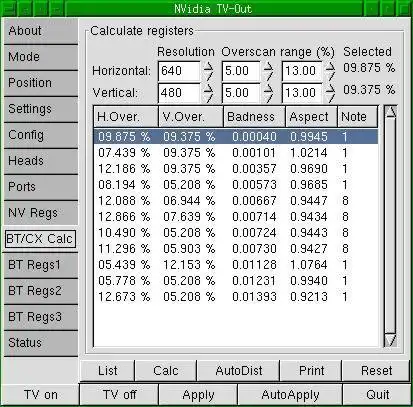
Task: Decrease horizontal resolution with down arrow
Action: pos(208,76)
